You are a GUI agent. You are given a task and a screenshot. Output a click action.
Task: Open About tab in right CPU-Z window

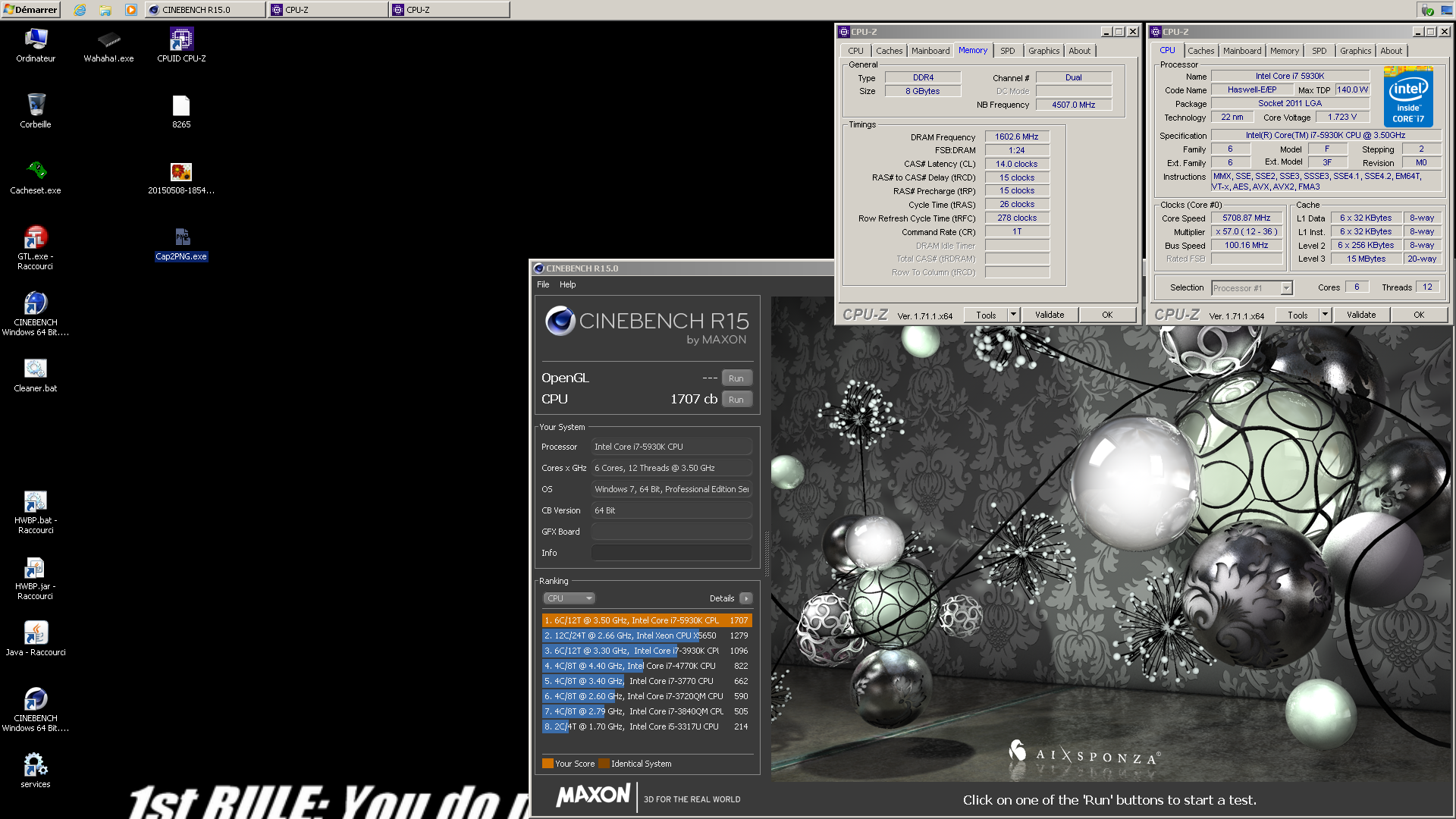pyautogui.click(x=1391, y=51)
